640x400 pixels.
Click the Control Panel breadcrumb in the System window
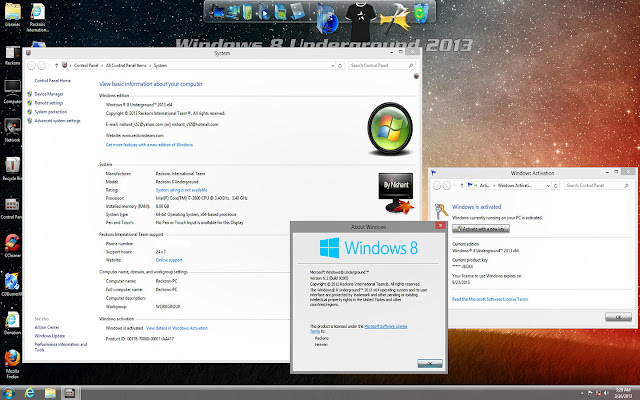pyautogui.click(x=86, y=66)
